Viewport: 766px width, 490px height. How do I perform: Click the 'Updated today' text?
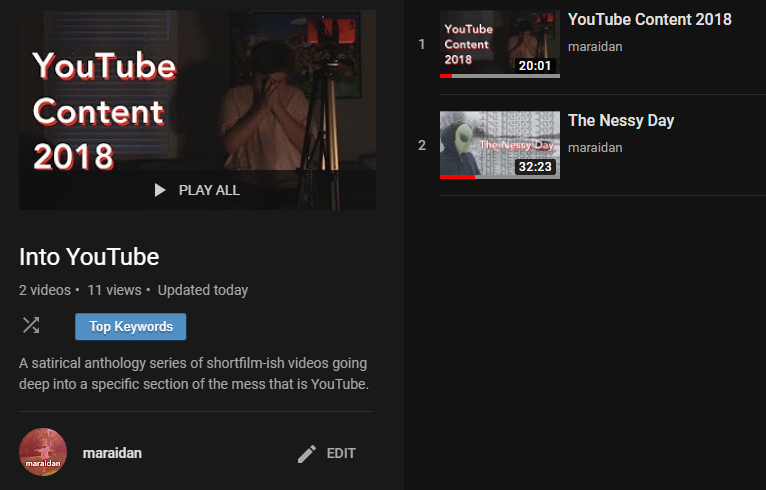pyautogui.click(x=203, y=290)
